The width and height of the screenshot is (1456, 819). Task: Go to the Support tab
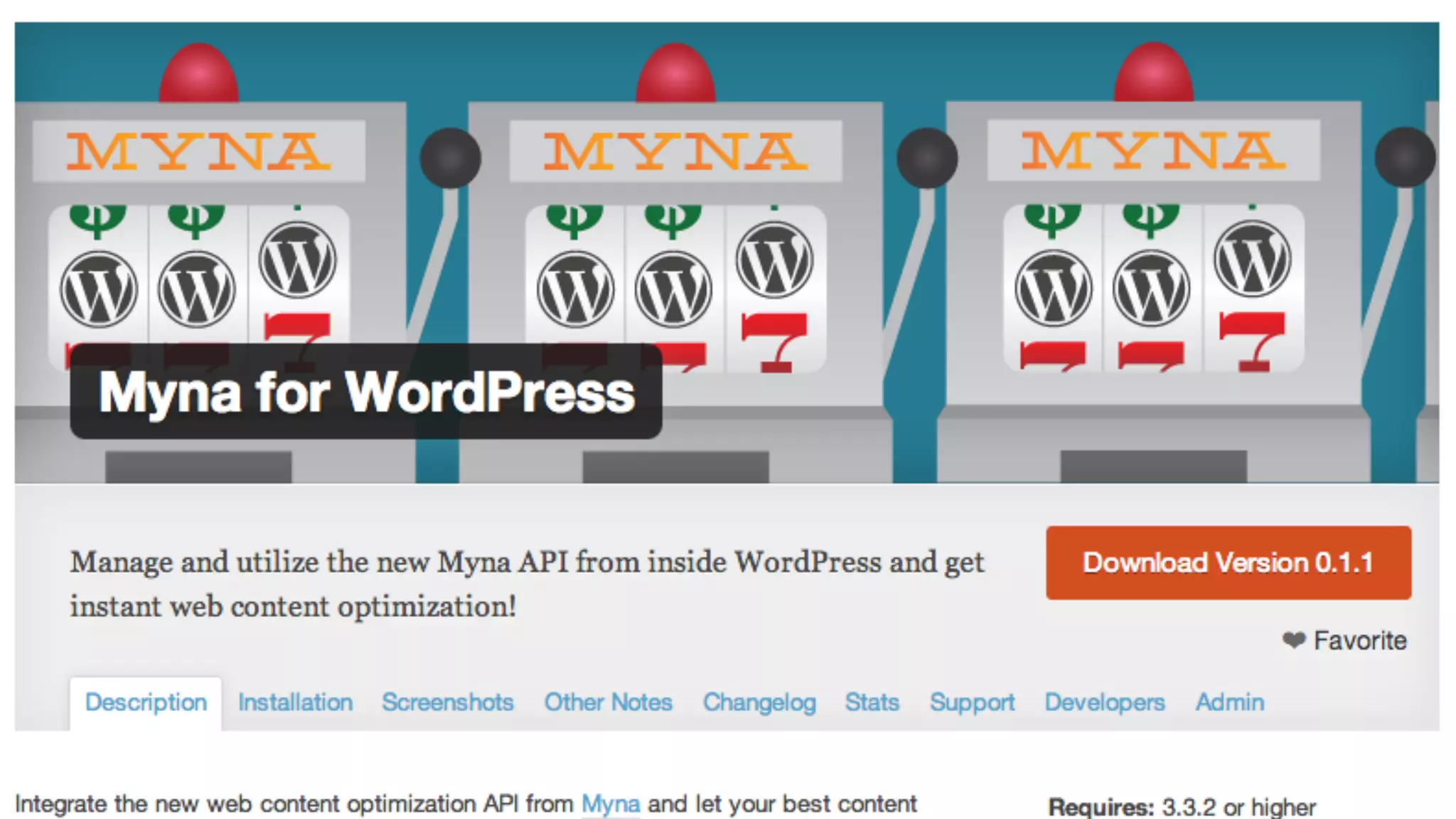(972, 702)
